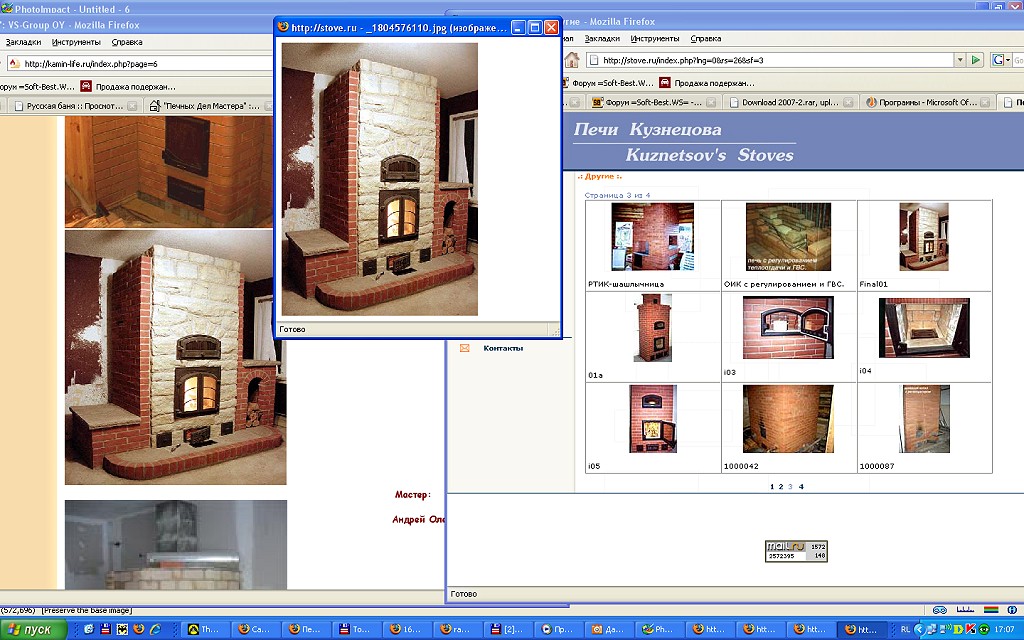Viewport: 1024px width, 640px height.
Task: Open the address bar history dropdown
Action: (959, 60)
